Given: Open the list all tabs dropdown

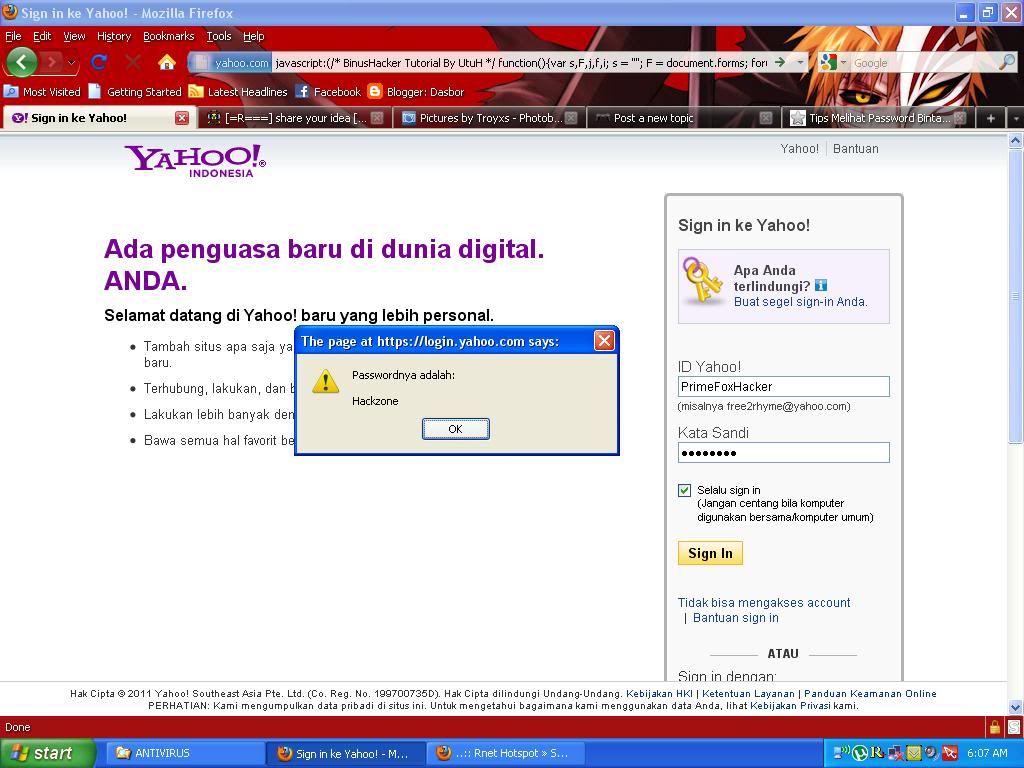Looking at the screenshot, I should 1016,119.
